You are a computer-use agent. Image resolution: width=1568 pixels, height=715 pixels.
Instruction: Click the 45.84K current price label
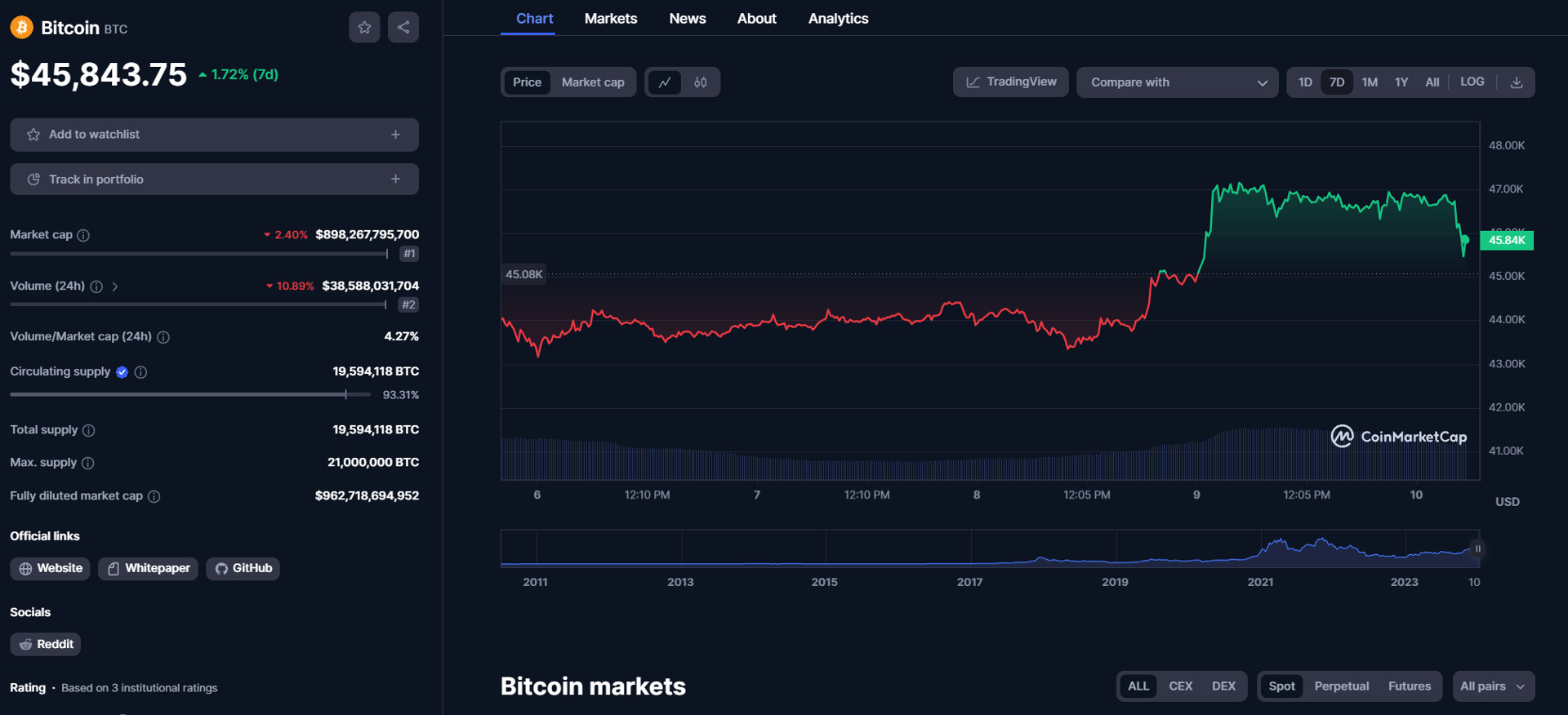1507,241
